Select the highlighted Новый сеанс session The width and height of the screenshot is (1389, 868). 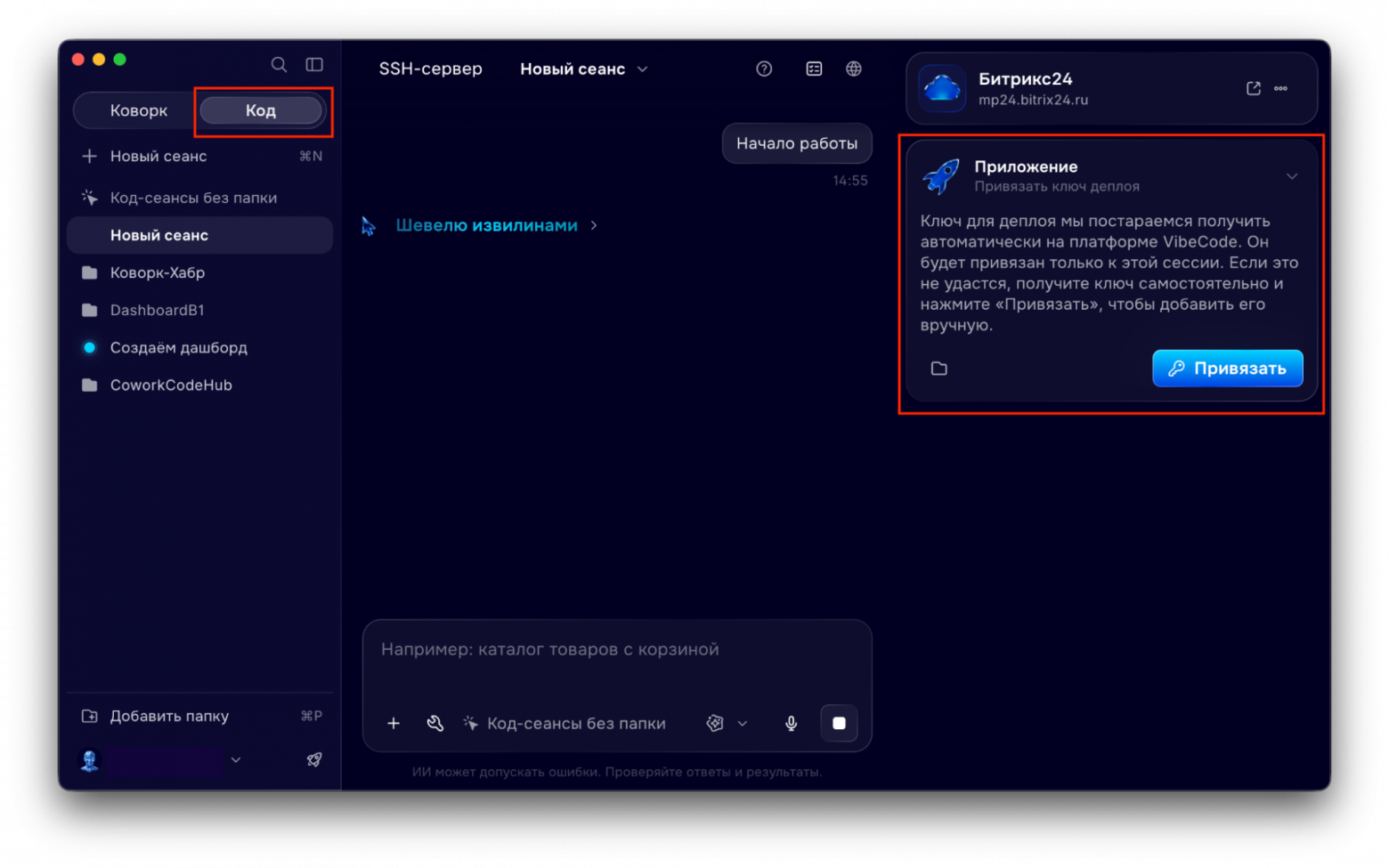(200, 235)
